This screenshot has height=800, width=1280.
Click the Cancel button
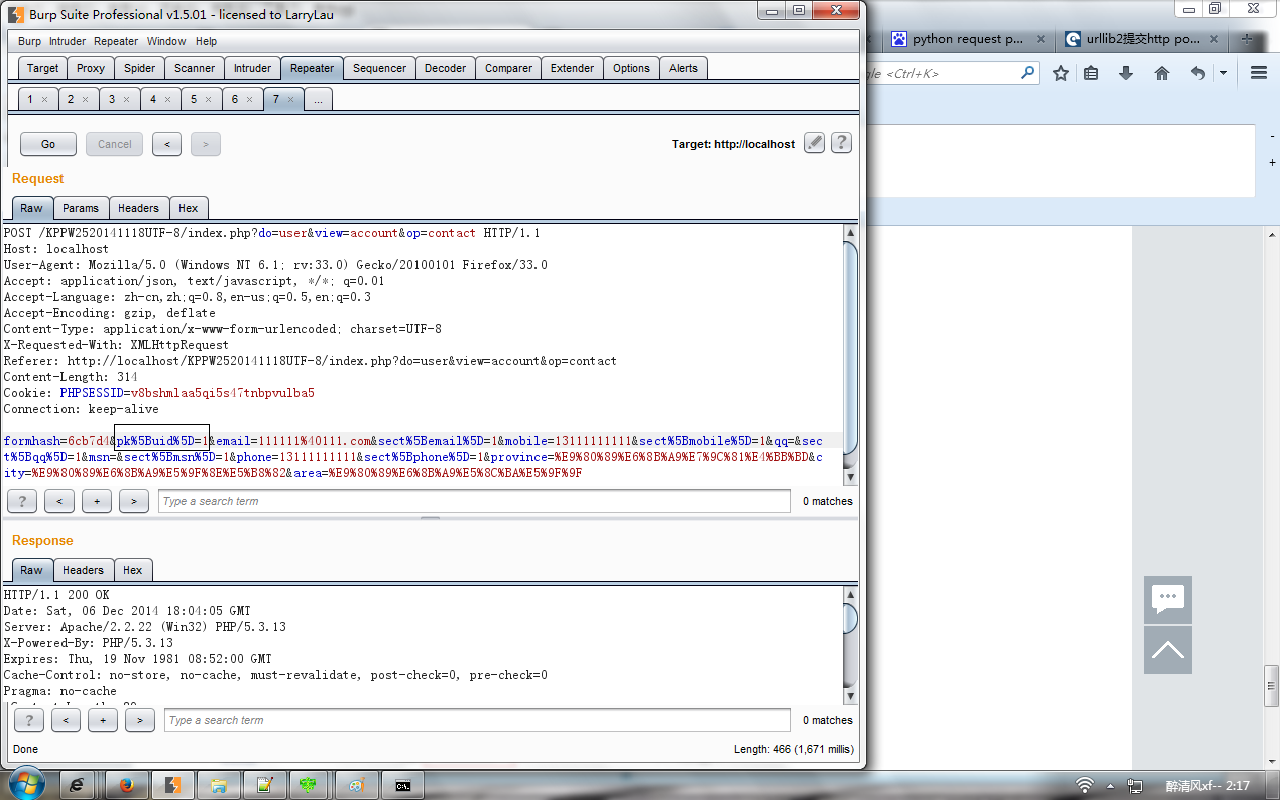pyautogui.click(x=115, y=144)
